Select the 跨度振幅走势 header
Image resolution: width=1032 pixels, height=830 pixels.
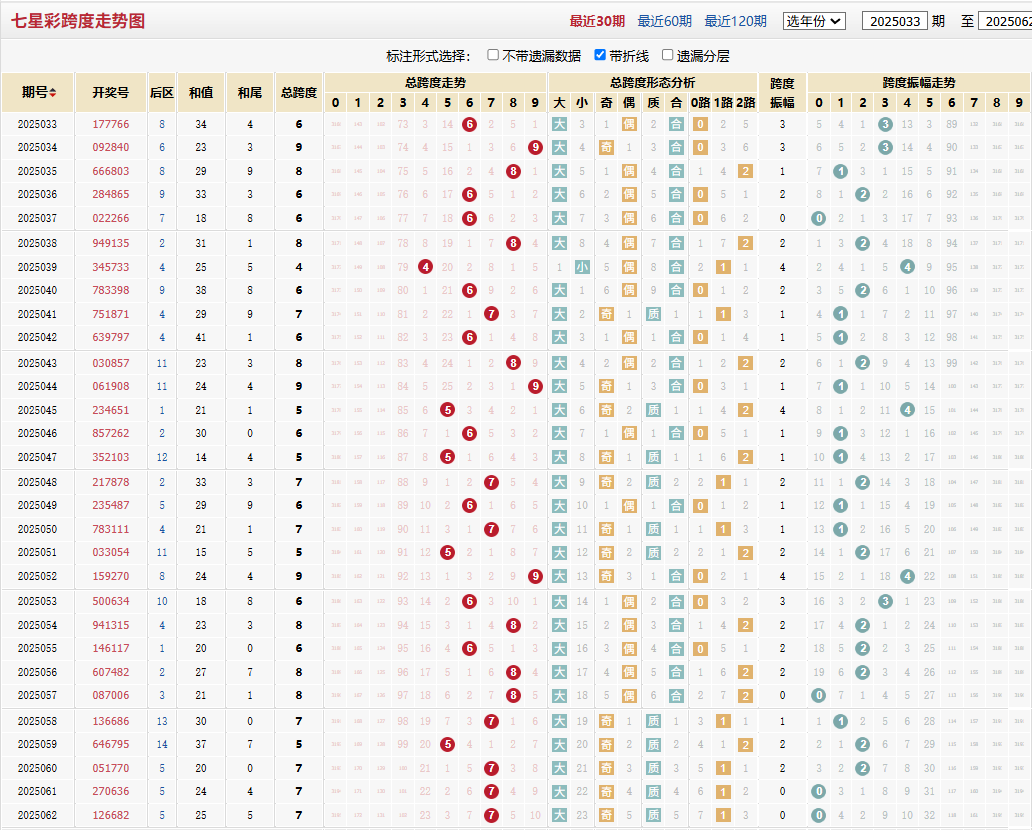pos(919,83)
